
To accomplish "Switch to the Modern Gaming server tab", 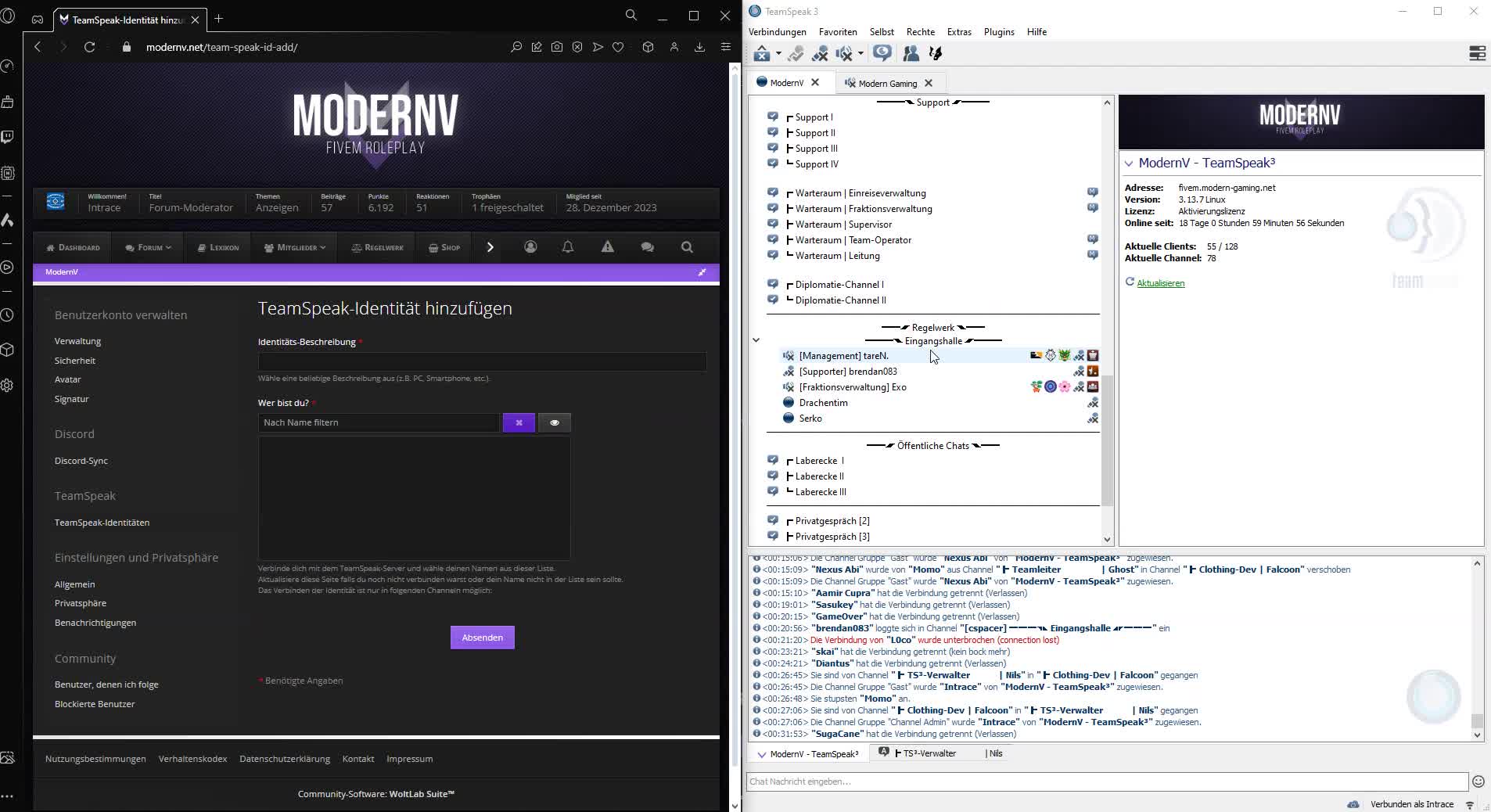I will point(889,82).
